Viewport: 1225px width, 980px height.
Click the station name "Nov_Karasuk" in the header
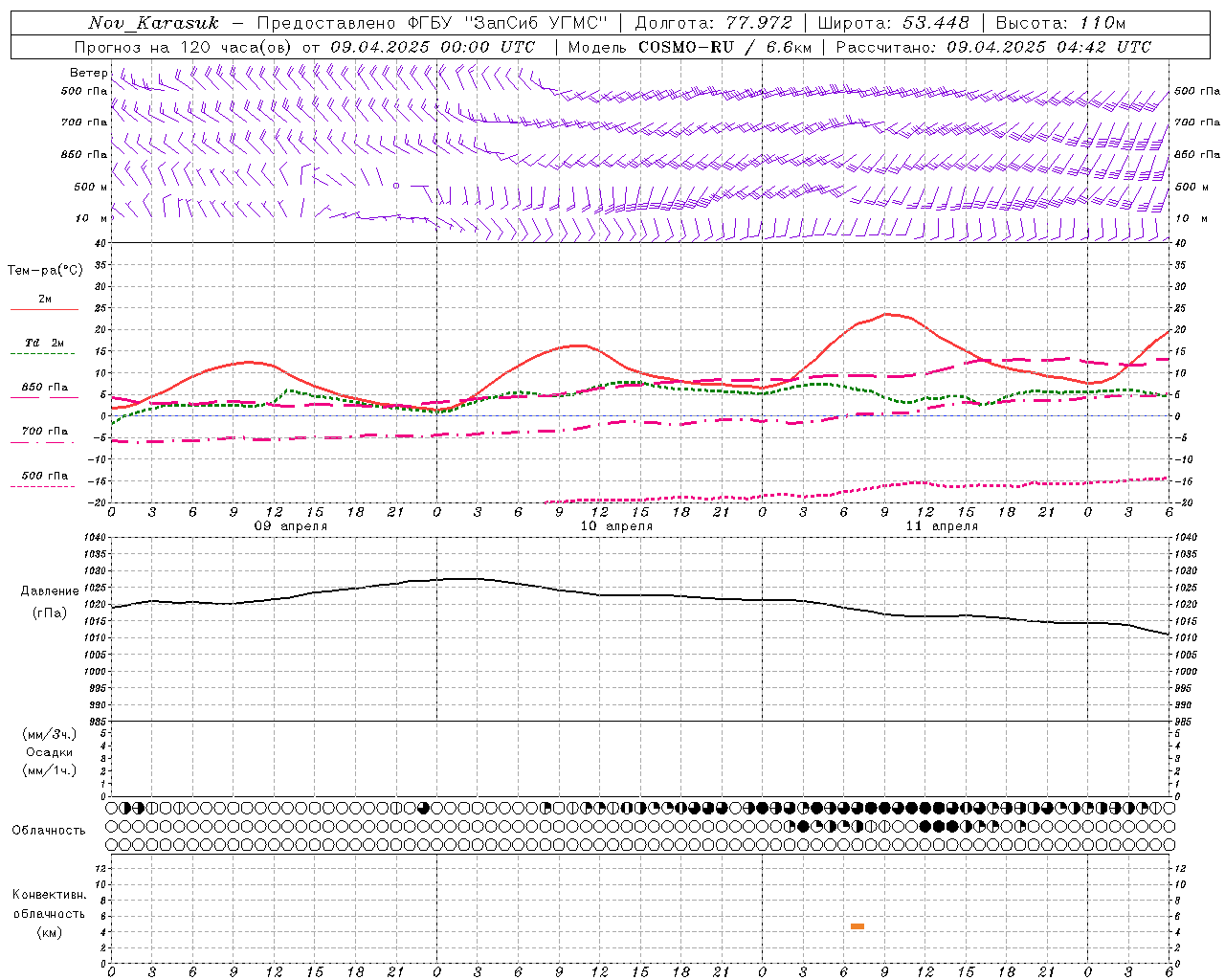click(x=153, y=23)
